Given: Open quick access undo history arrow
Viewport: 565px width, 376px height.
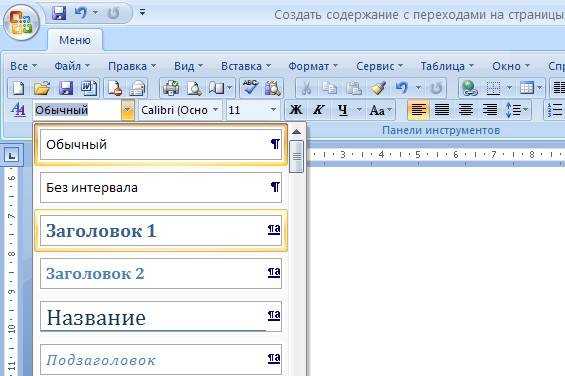Looking at the screenshot, I should point(95,13).
